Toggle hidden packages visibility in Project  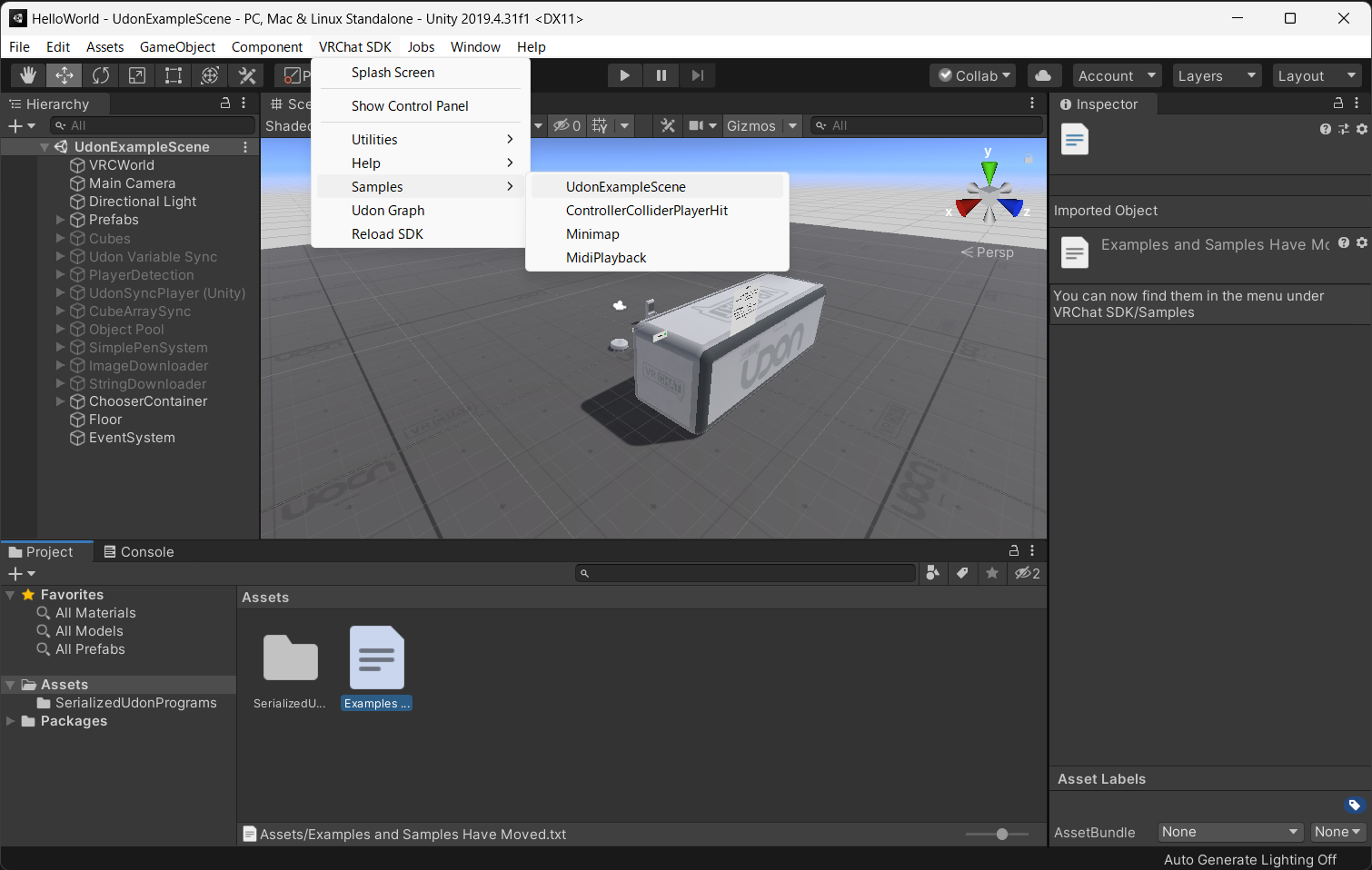tap(1027, 573)
